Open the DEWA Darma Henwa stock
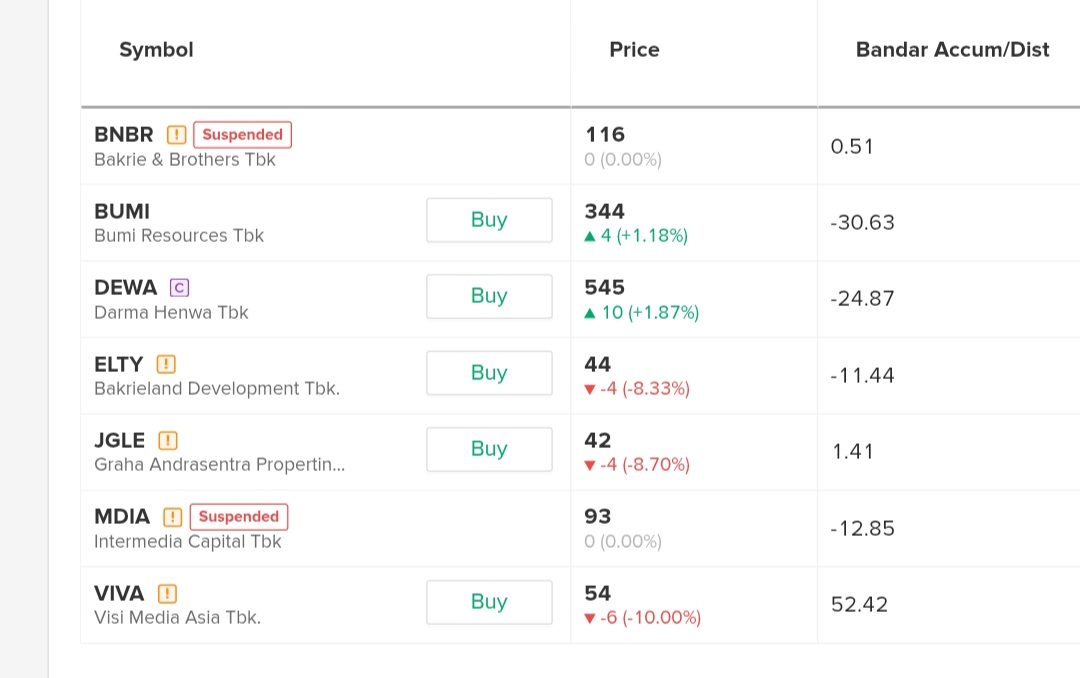Screen dimensions: 1080x678 click(x=125, y=288)
